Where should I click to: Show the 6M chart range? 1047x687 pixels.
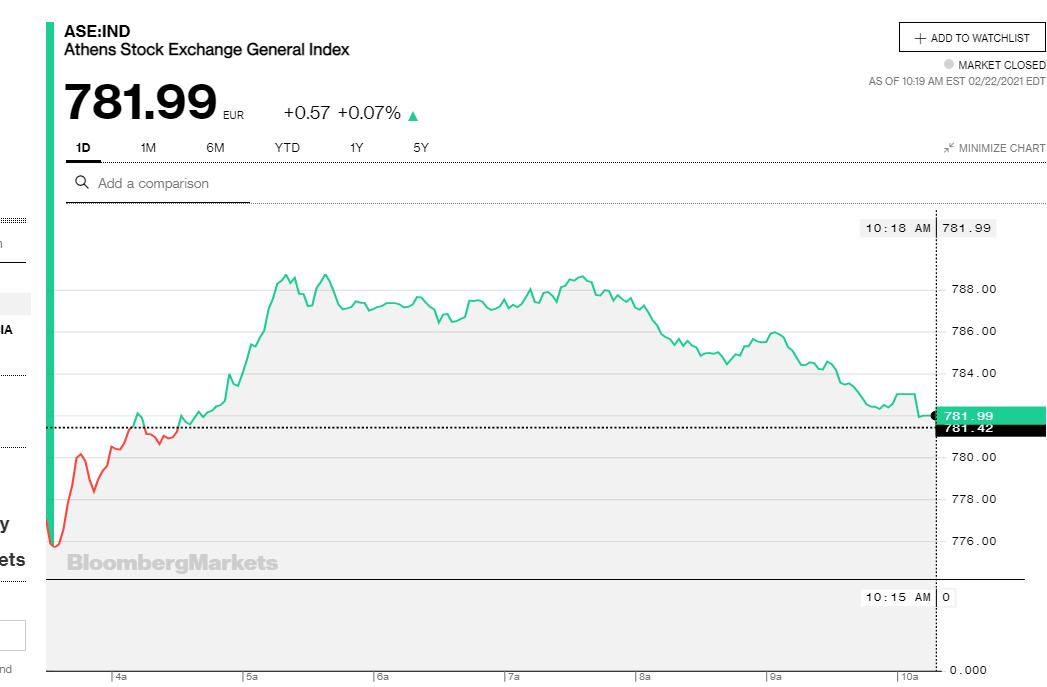coord(215,148)
